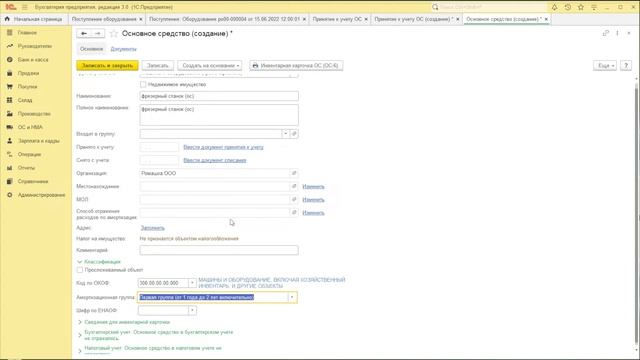
Task: Click Ввести документ списания link
Action: (215, 160)
